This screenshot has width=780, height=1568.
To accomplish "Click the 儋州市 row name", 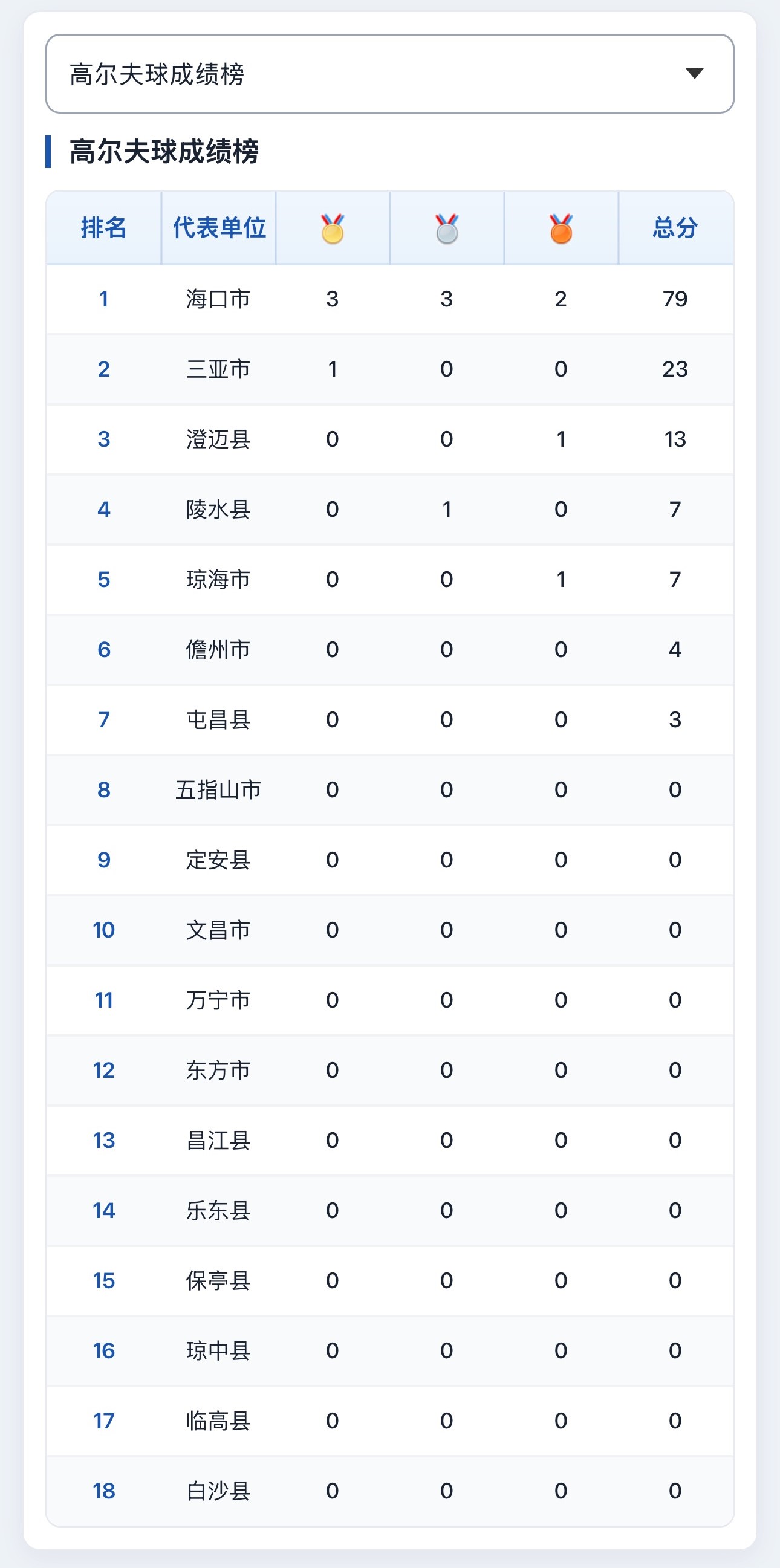I will pos(218,649).
